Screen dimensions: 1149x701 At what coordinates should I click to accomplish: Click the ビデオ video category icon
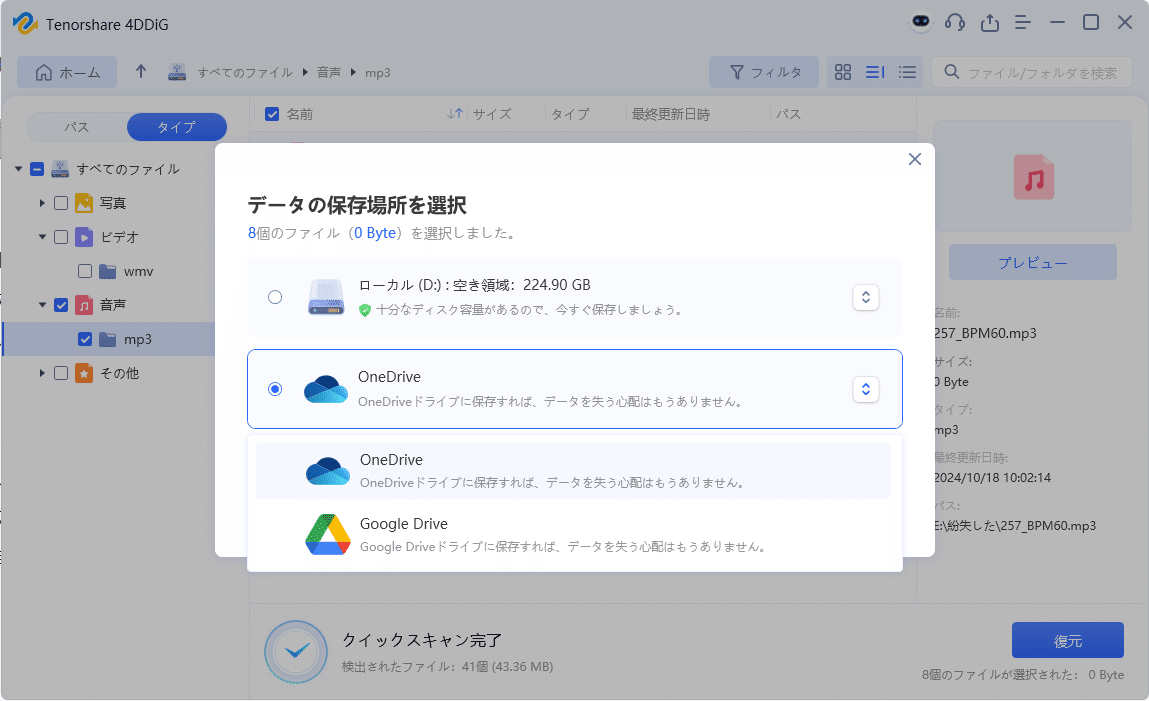pyautogui.click(x=84, y=237)
